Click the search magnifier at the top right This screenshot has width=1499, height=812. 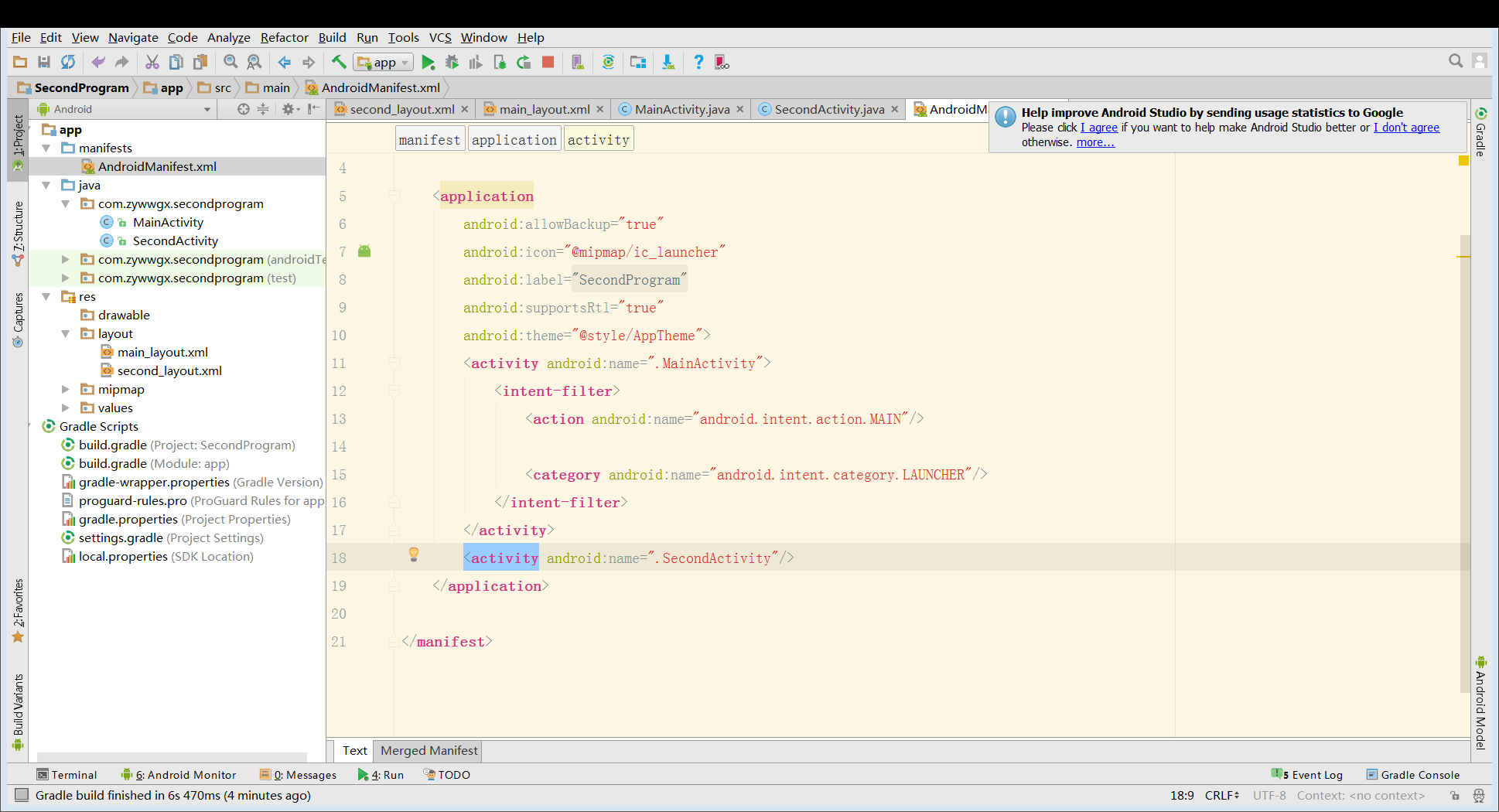[x=1455, y=61]
